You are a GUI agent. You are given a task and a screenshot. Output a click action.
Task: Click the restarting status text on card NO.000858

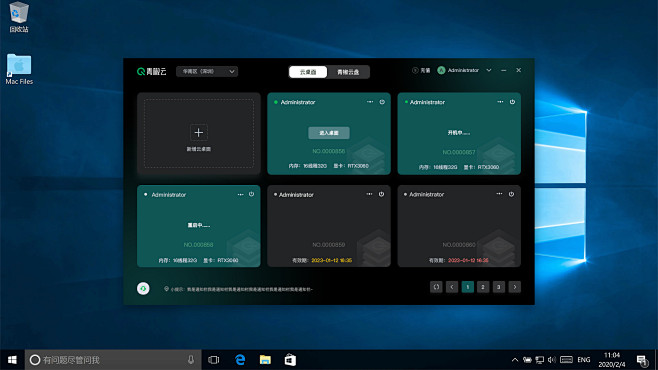pos(198,225)
